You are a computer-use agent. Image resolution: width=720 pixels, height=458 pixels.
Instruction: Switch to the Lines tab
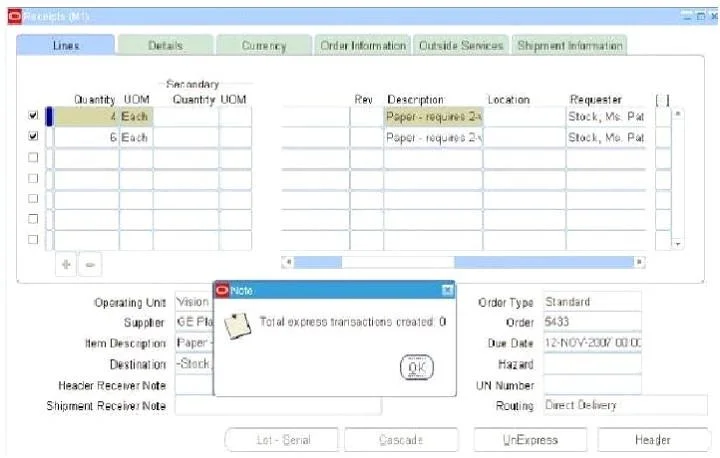coord(66,45)
